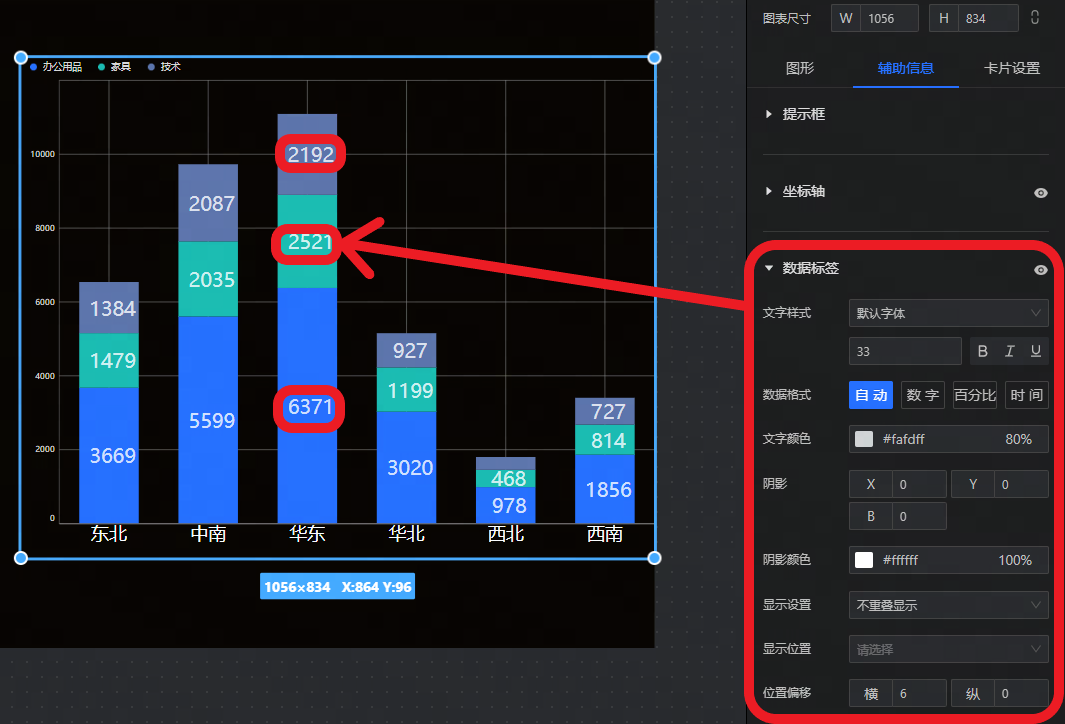The image size is (1065, 724).
Task: Switch to the 图形 tab
Action: click(x=800, y=68)
